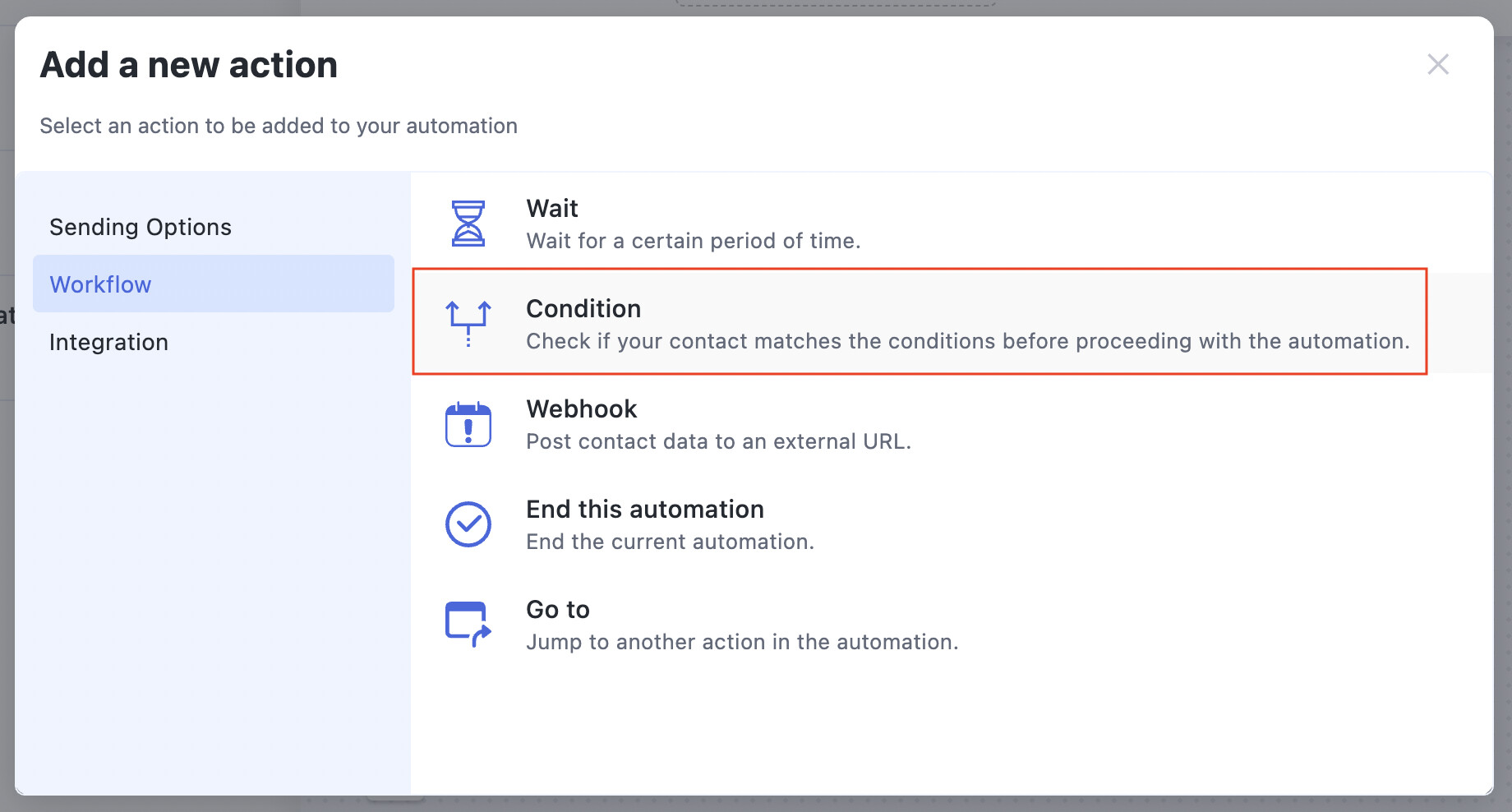Close the Add a new action dialog
1512x812 pixels.
point(1438,64)
